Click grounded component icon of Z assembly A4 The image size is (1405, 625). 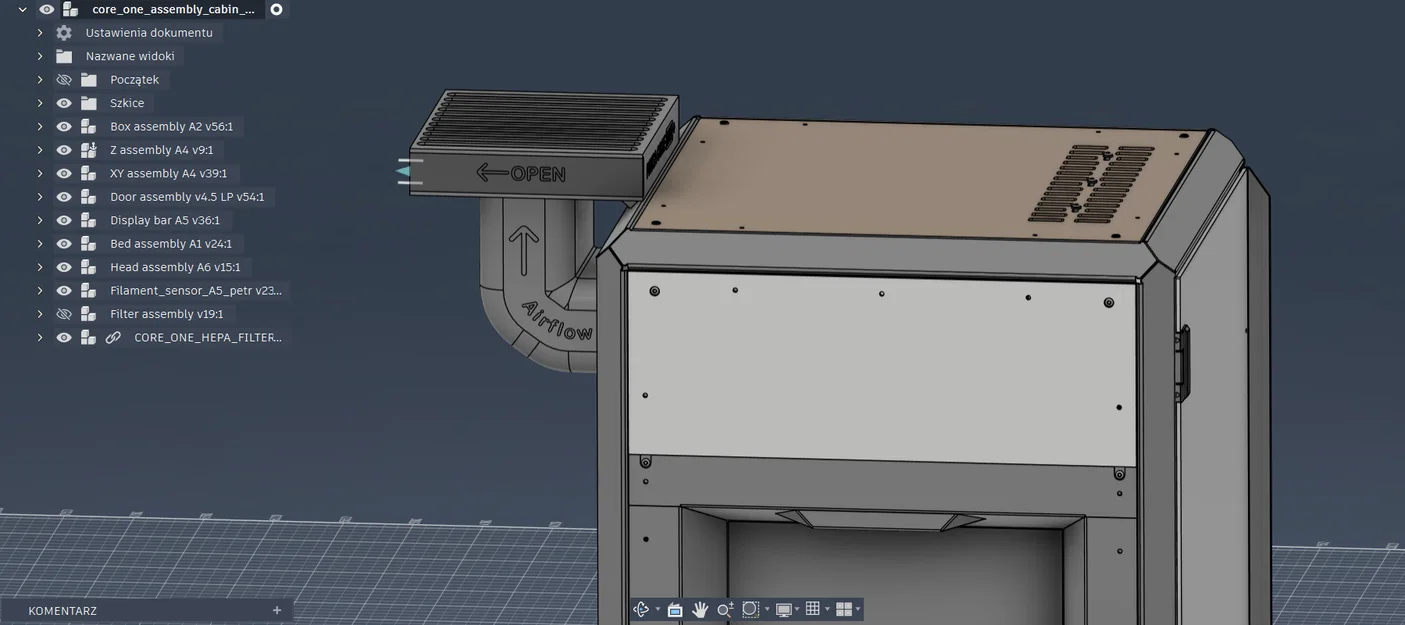click(89, 150)
